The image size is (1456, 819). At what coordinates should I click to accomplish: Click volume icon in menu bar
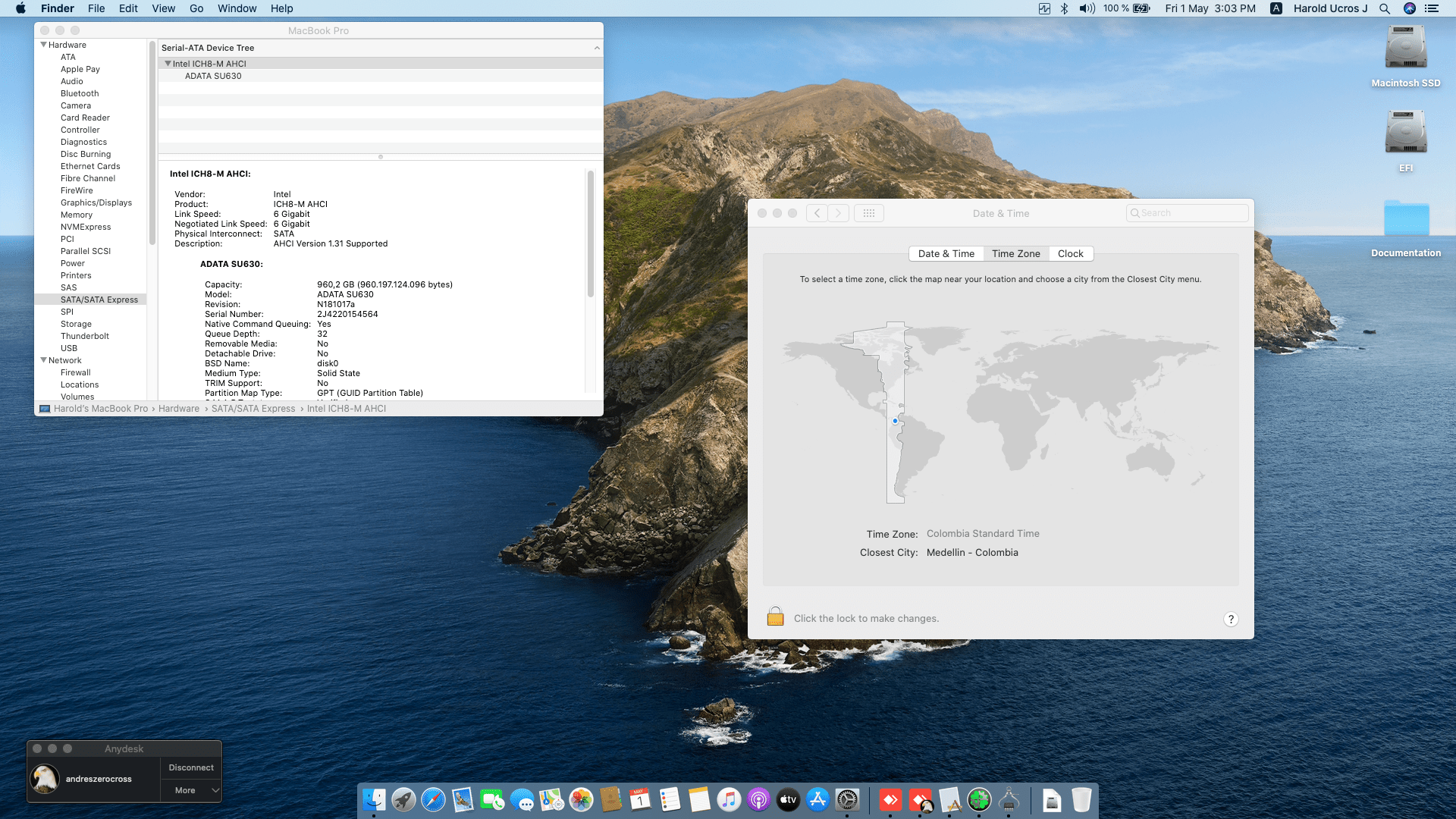point(1087,8)
